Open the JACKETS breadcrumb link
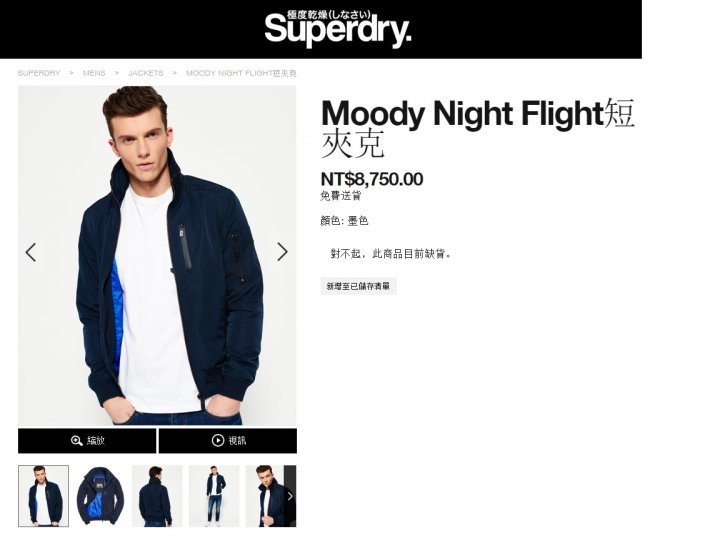The height and width of the screenshot is (544, 720). coord(146,73)
